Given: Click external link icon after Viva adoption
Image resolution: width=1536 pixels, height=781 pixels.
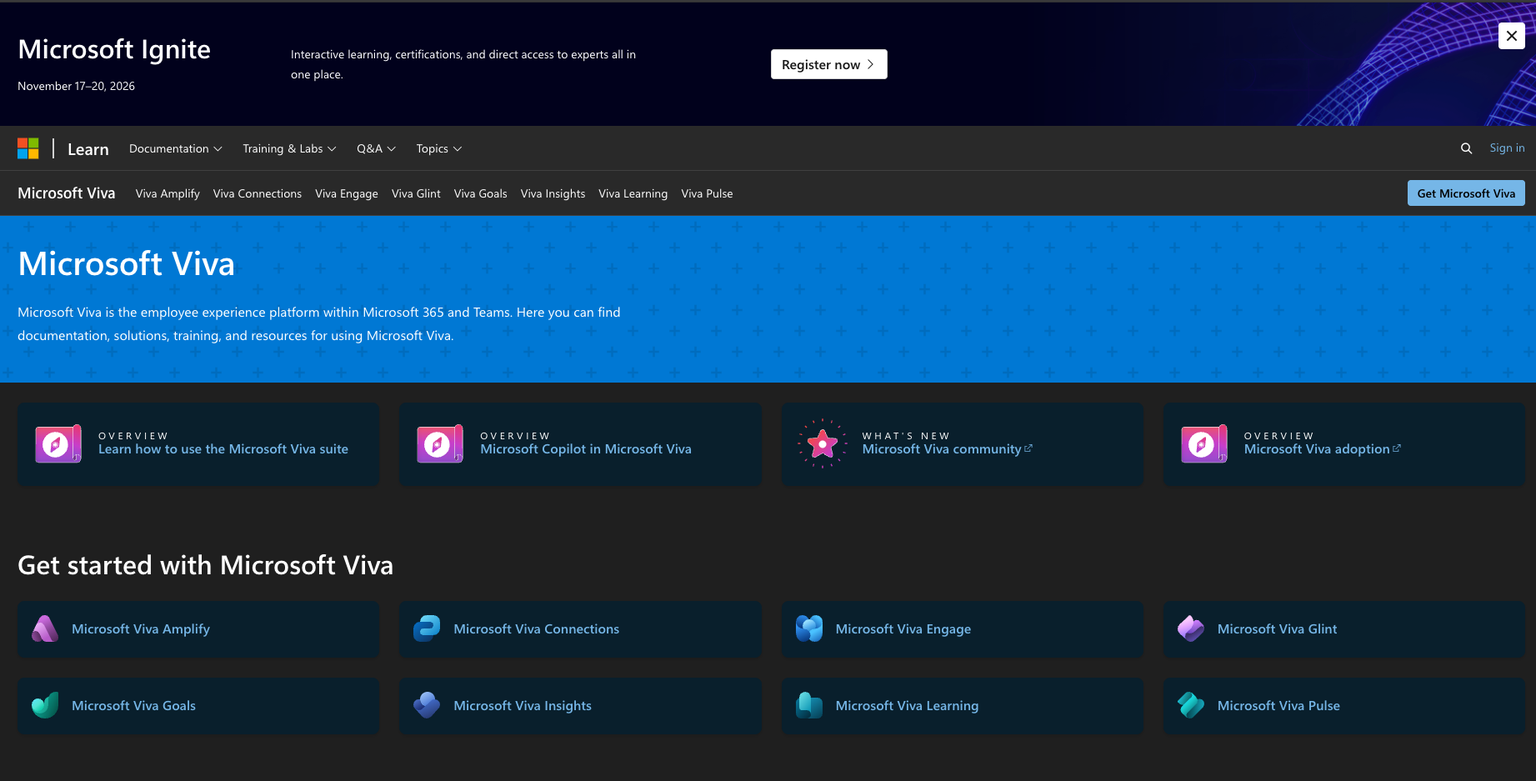Looking at the screenshot, I should (x=1397, y=449).
